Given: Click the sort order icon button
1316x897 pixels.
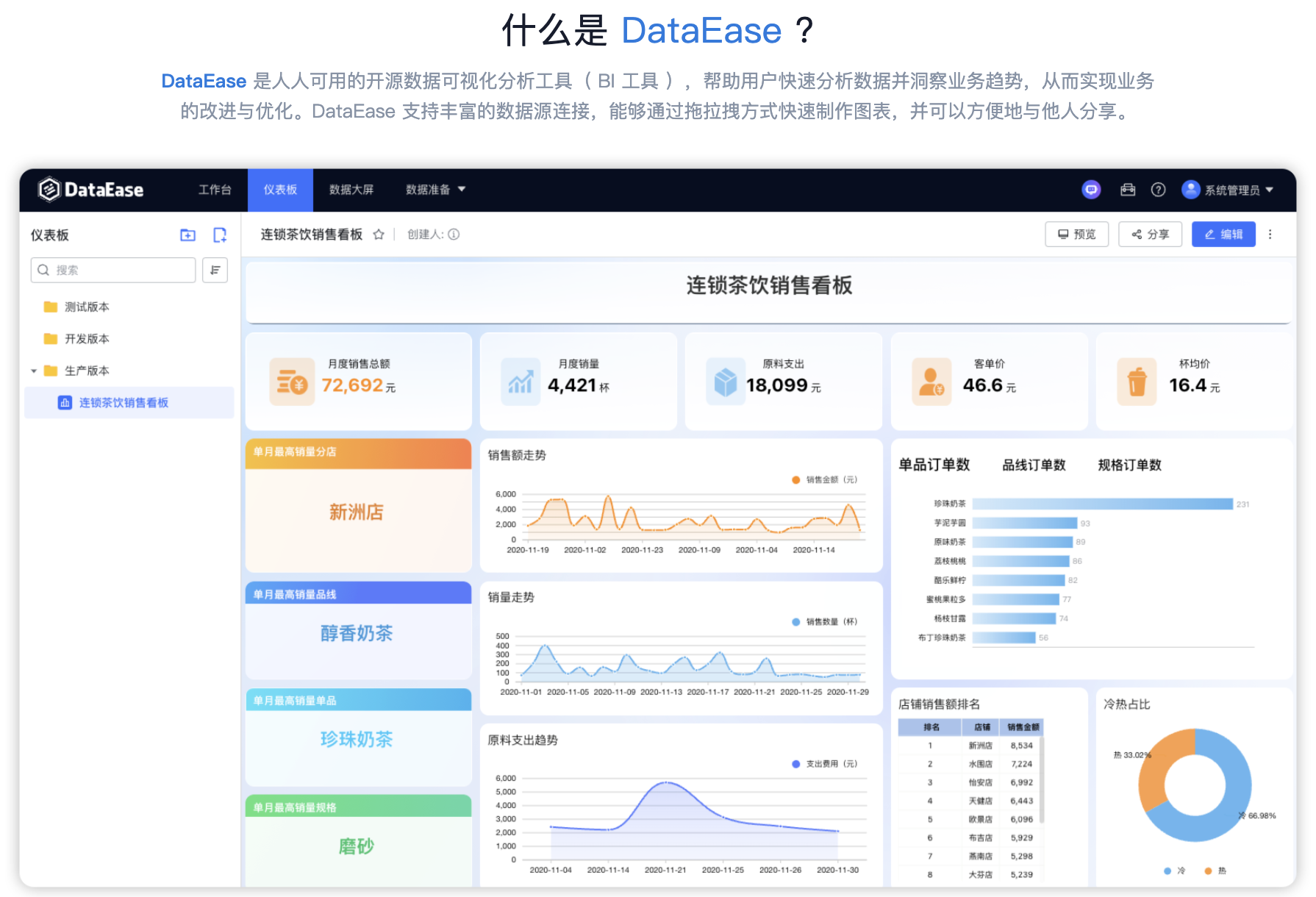Looking at the screenshot, I should pos(215,270).
